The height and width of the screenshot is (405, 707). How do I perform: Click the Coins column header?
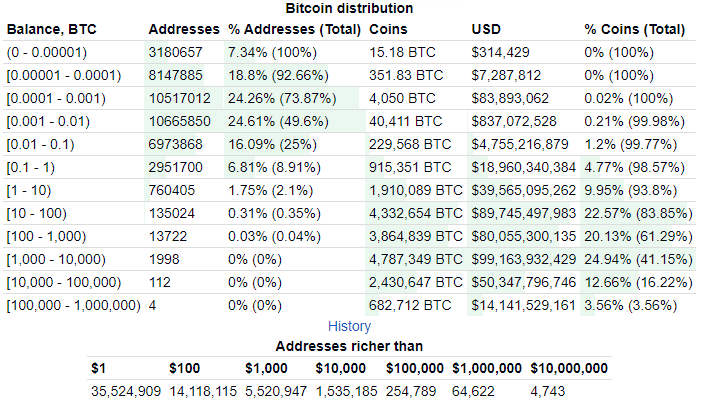point(388,28)
